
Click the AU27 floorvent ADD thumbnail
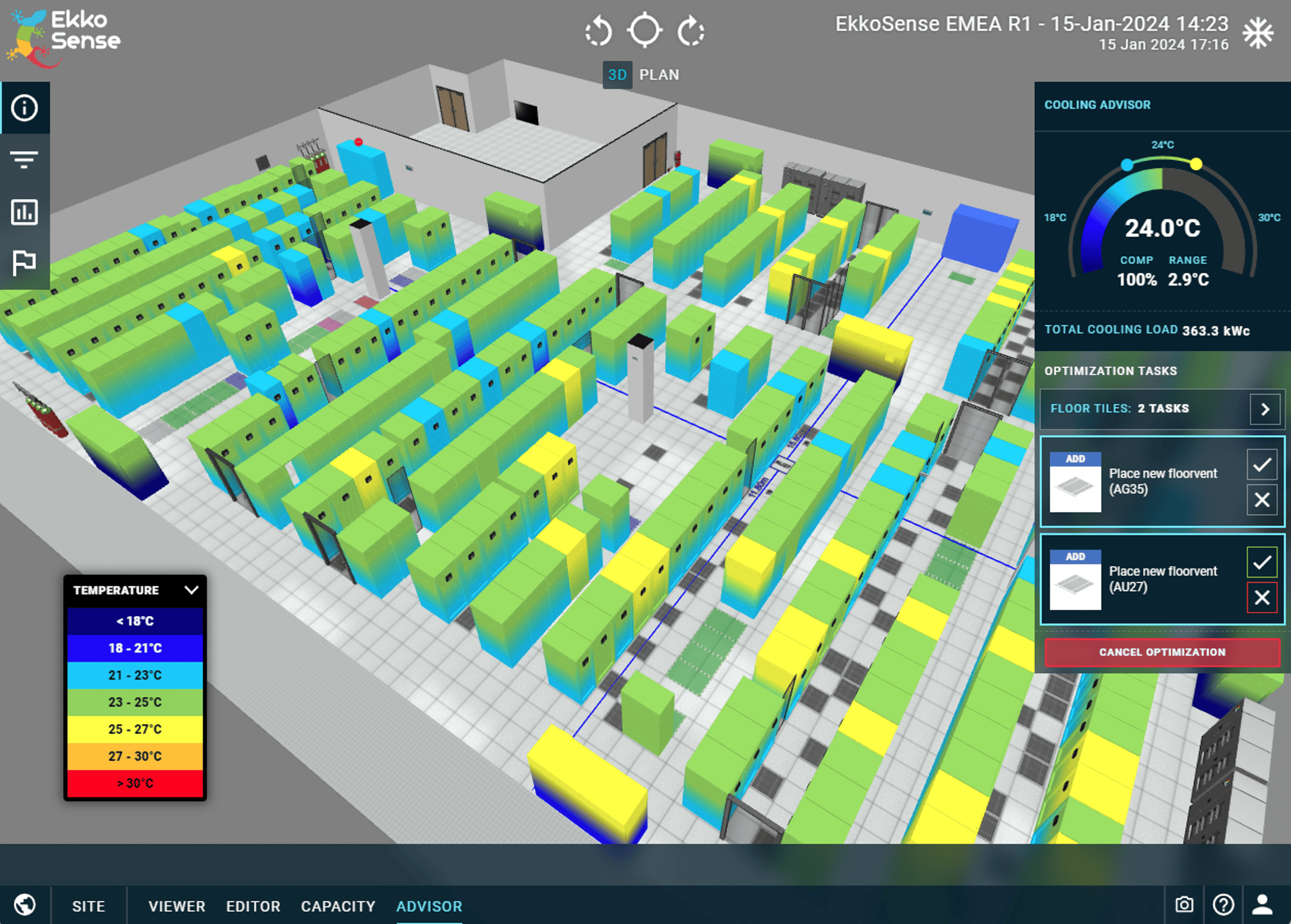coord(1076,580)
